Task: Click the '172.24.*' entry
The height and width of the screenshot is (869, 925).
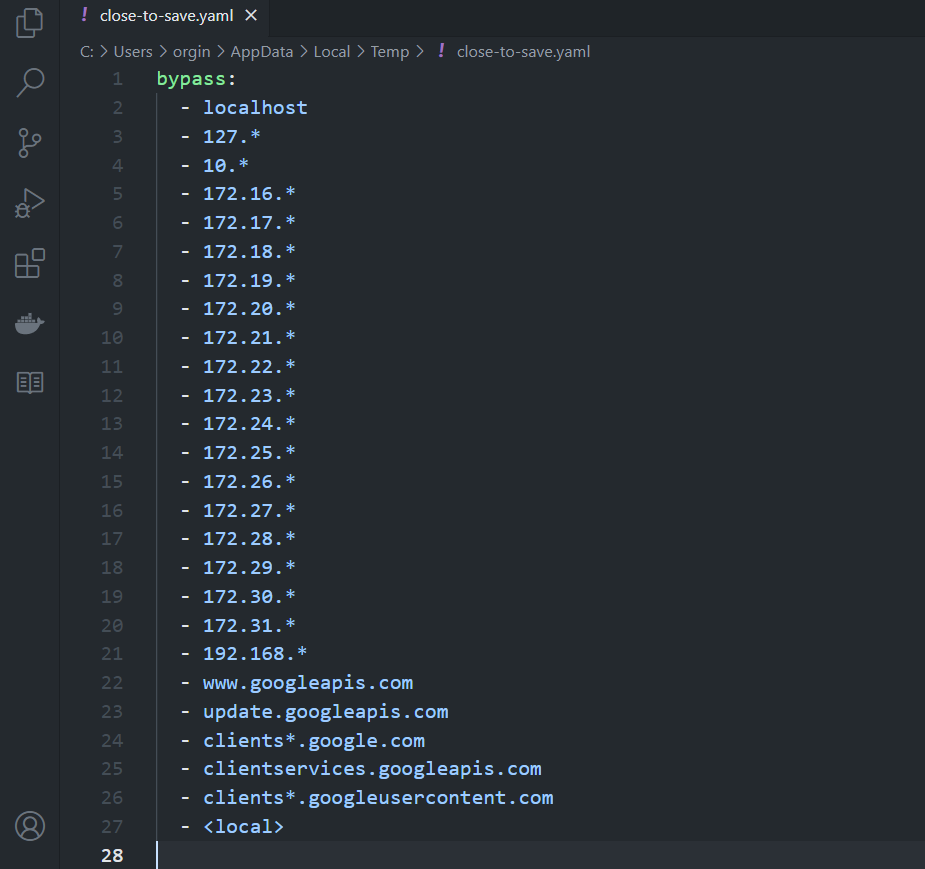Action: coord(249,424)
